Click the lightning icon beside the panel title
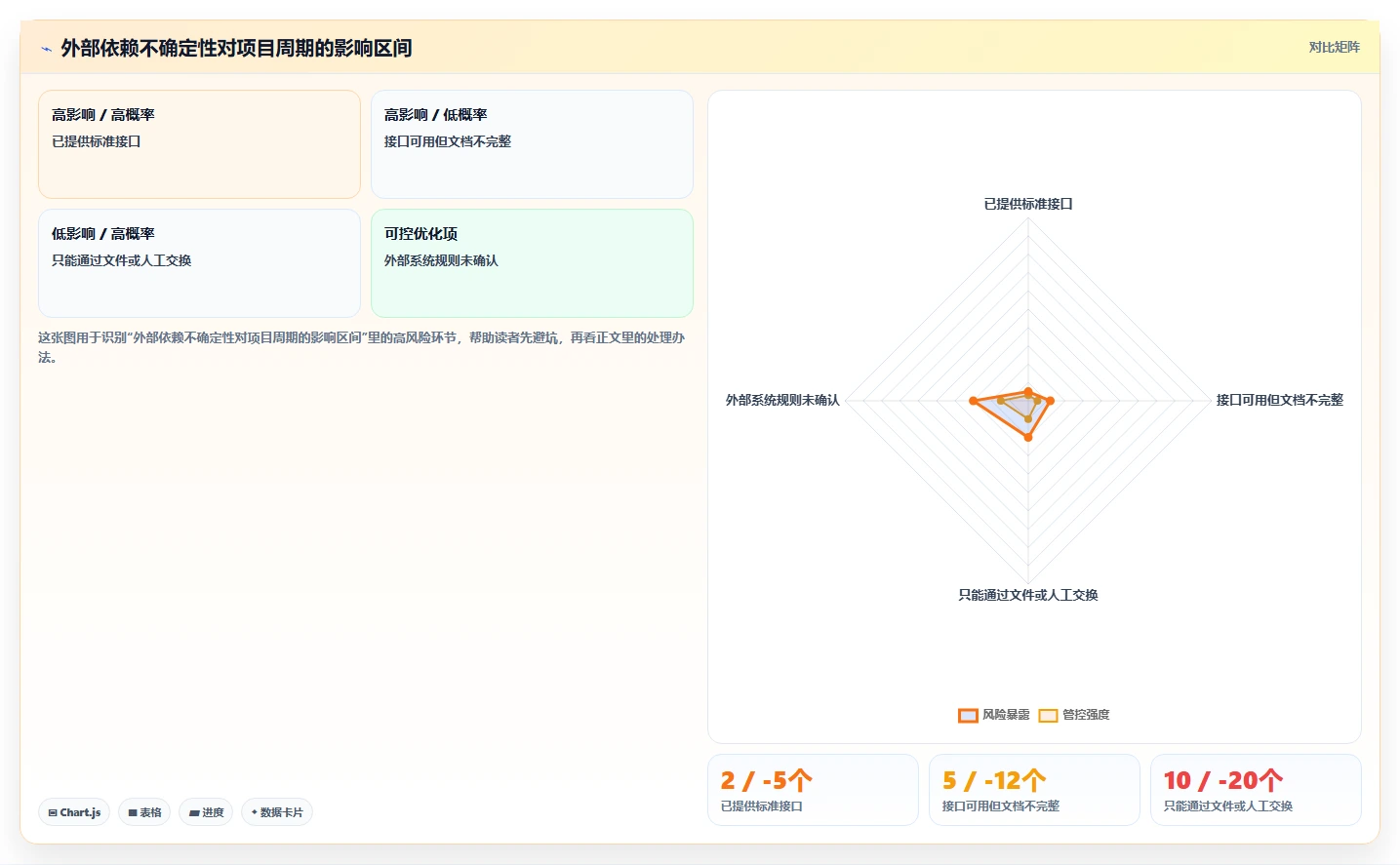This screenshot has height=865, width=1400. pyautogui.click(x=46, y=49)
